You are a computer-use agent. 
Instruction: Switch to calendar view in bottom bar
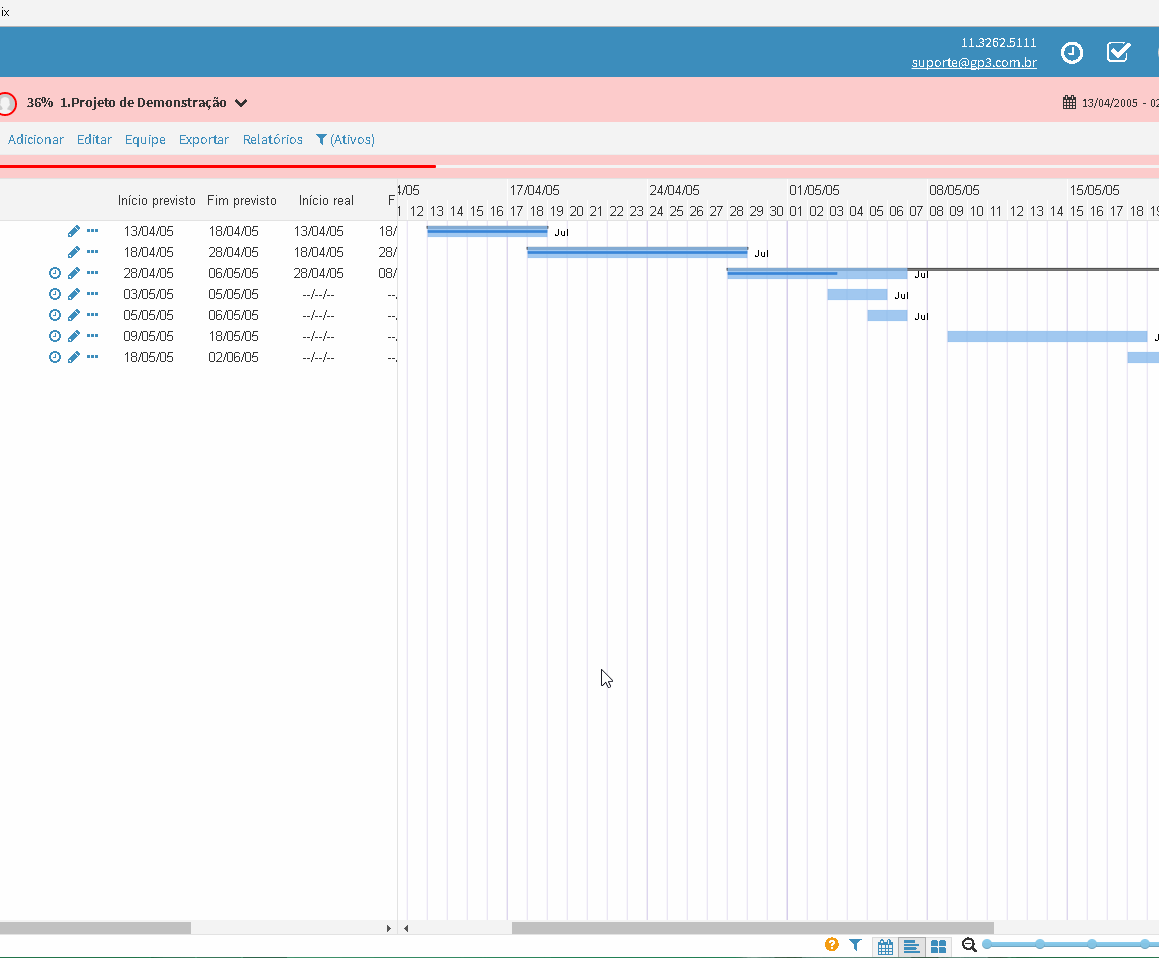885,946
